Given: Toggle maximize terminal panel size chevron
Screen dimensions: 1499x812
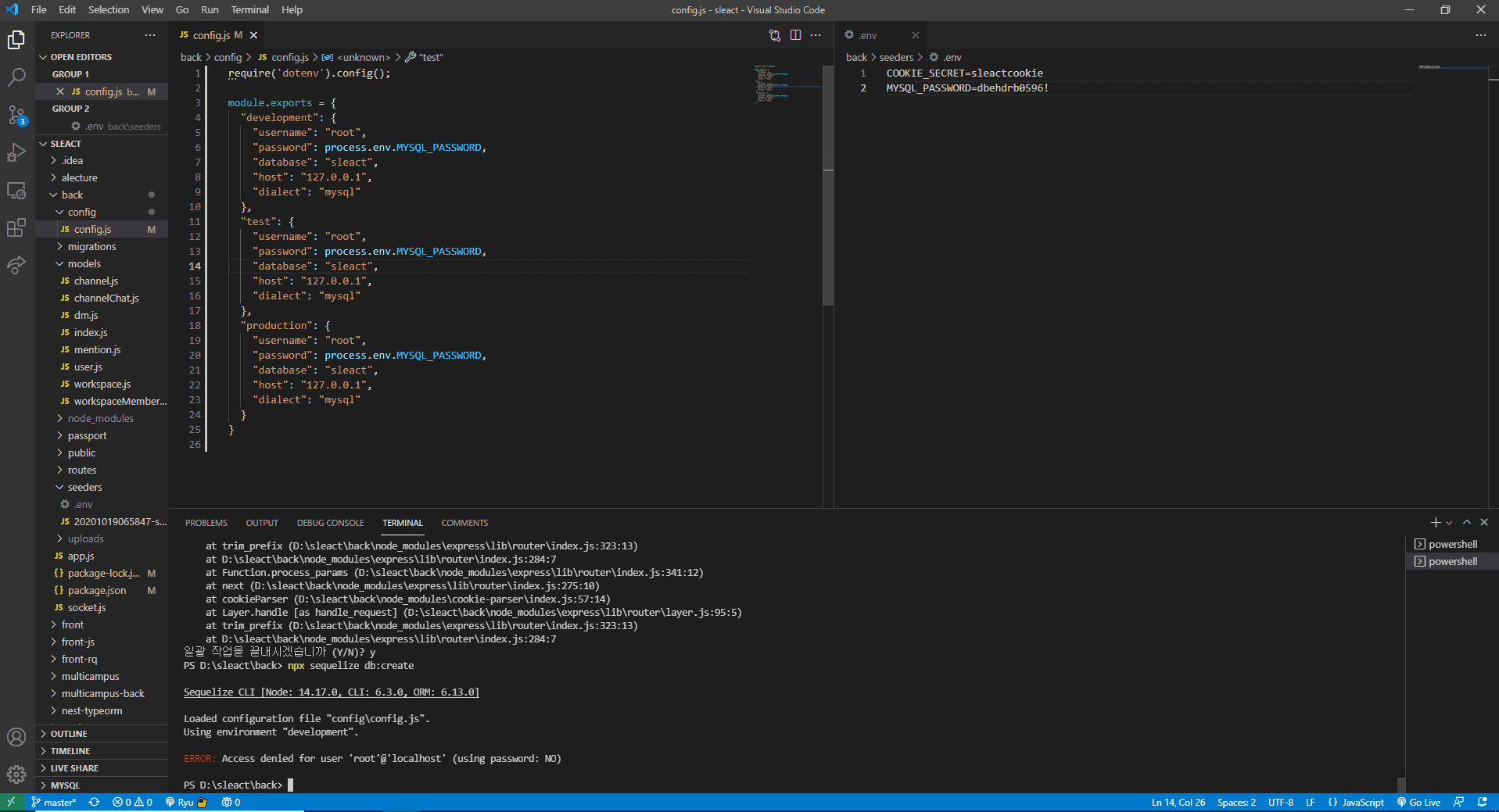Looking at the screenshot, I should coord(1467,522).
